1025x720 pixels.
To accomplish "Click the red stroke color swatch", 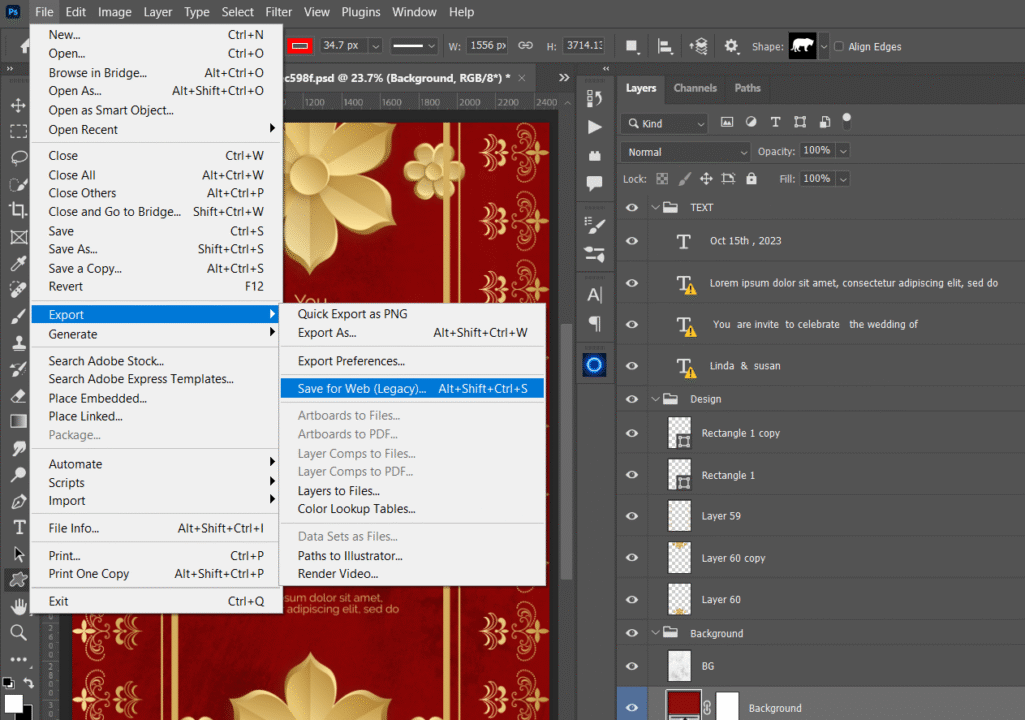I will 300,46.
